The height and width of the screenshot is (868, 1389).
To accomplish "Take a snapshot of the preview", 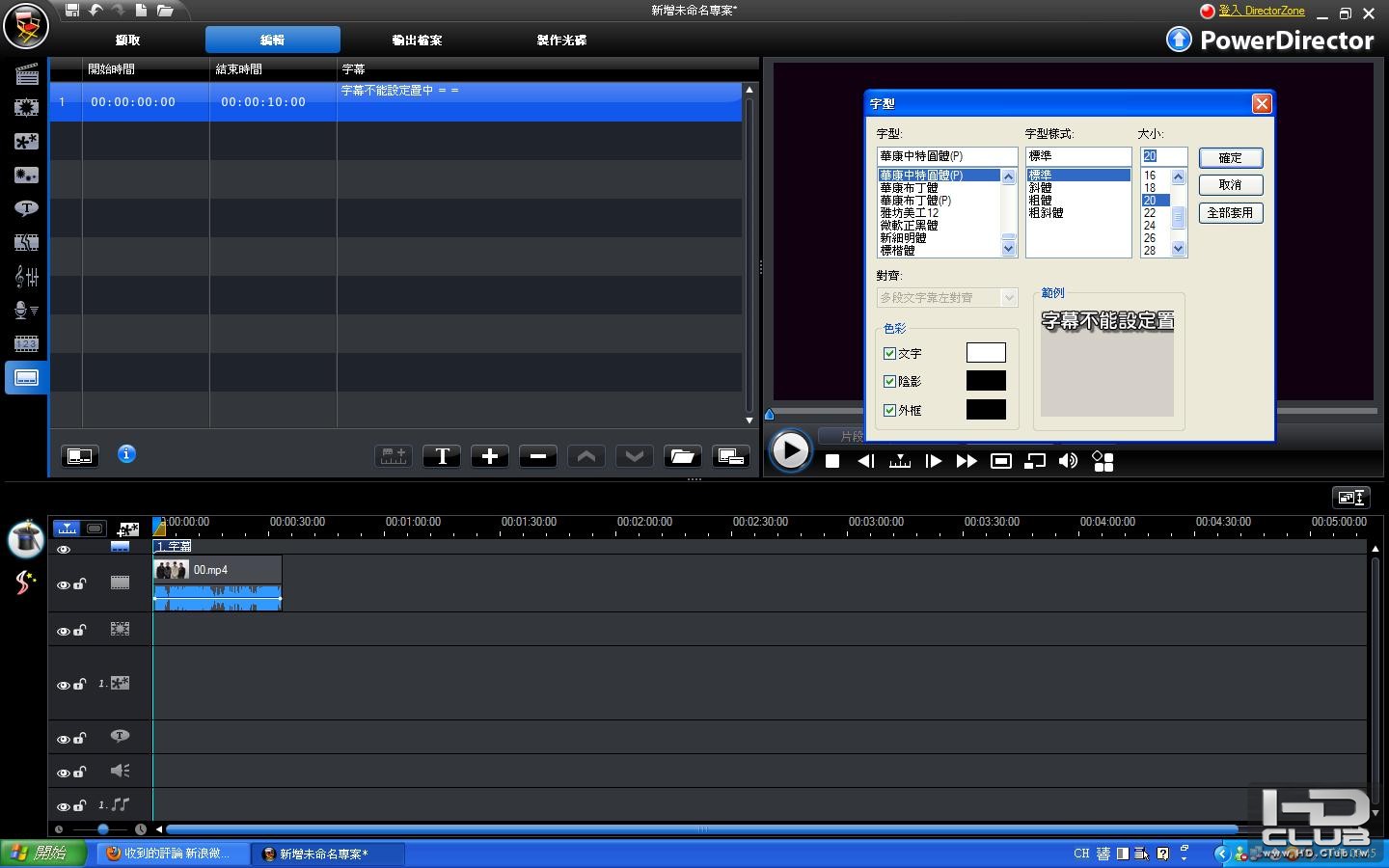I will coord(1001,461).
